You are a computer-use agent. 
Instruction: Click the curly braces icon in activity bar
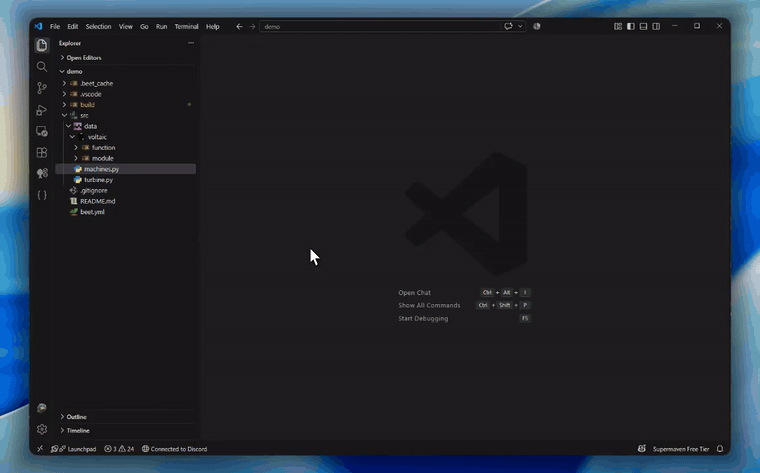pyautogui.click(x=42, y=195)
